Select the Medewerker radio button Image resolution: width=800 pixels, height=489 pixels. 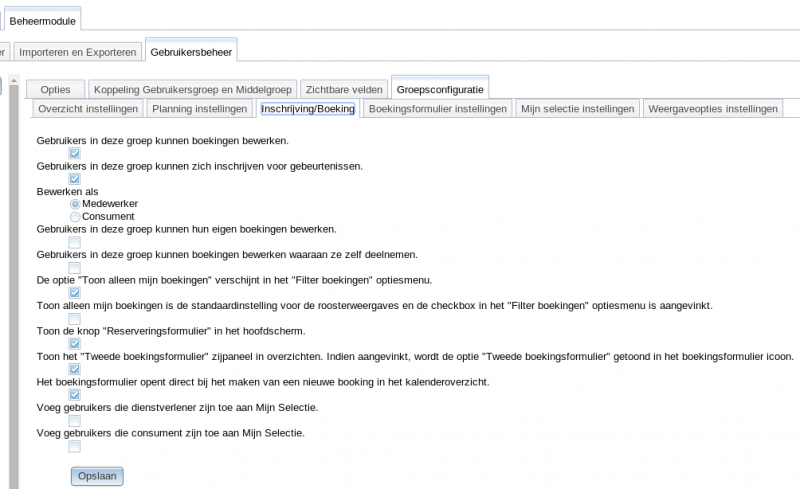tap(75, 204)
